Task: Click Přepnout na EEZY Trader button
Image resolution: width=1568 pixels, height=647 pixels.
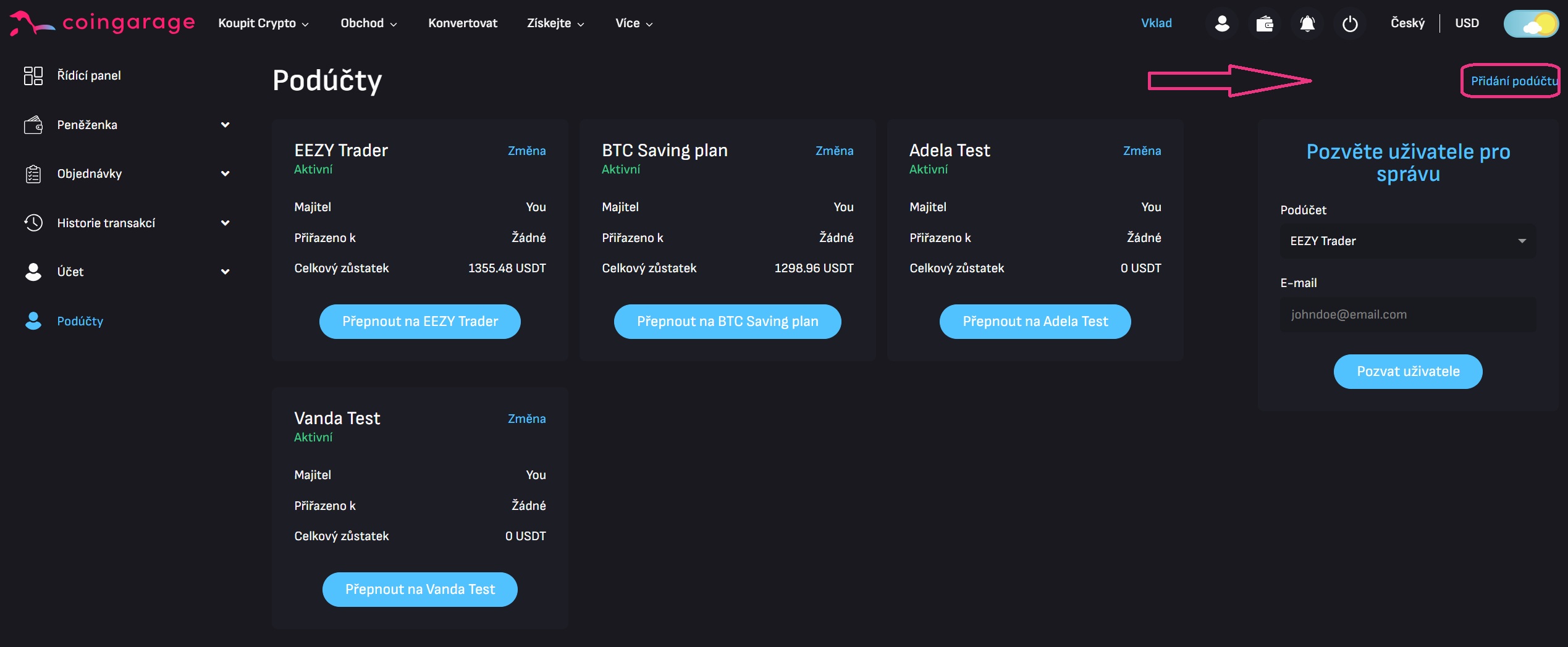Action: 420,322
